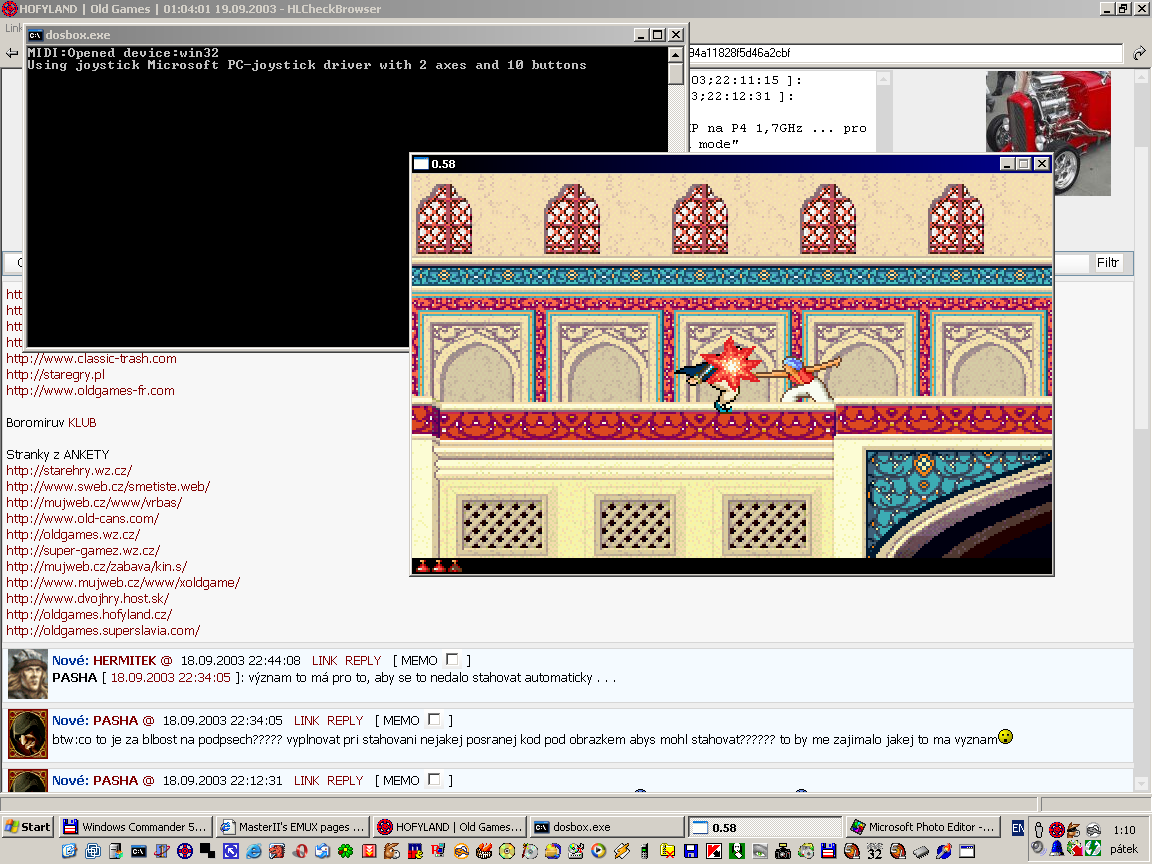This screenshot has height=864, width=1152.
Task: Open the staregry.pl link
Action: click(55, 375)
